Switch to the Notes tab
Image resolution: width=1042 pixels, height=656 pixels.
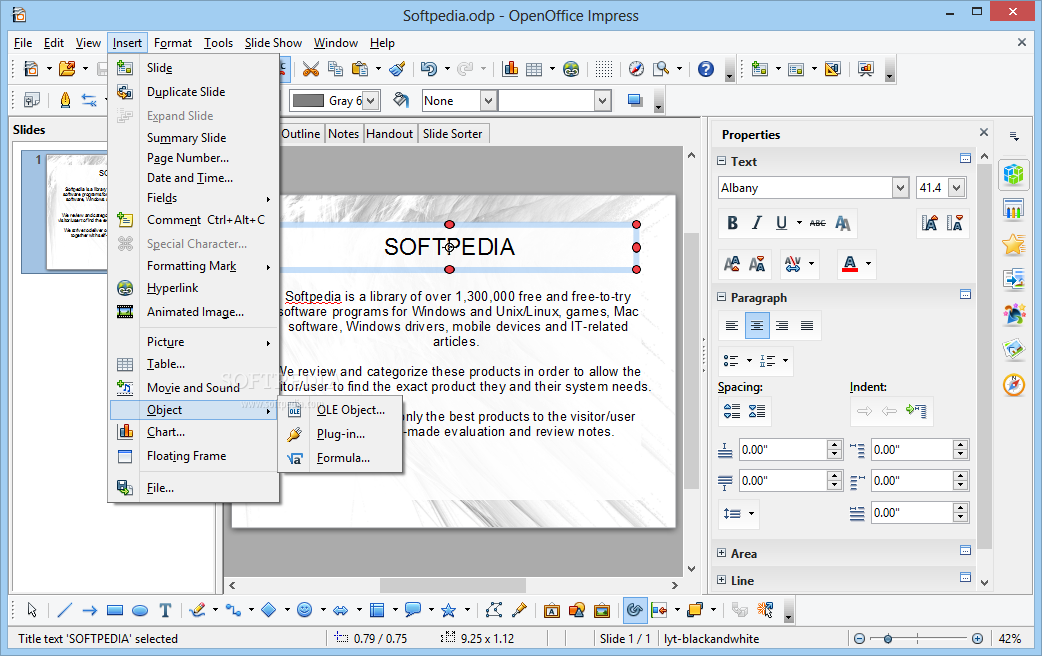click(x=343, y=134)
